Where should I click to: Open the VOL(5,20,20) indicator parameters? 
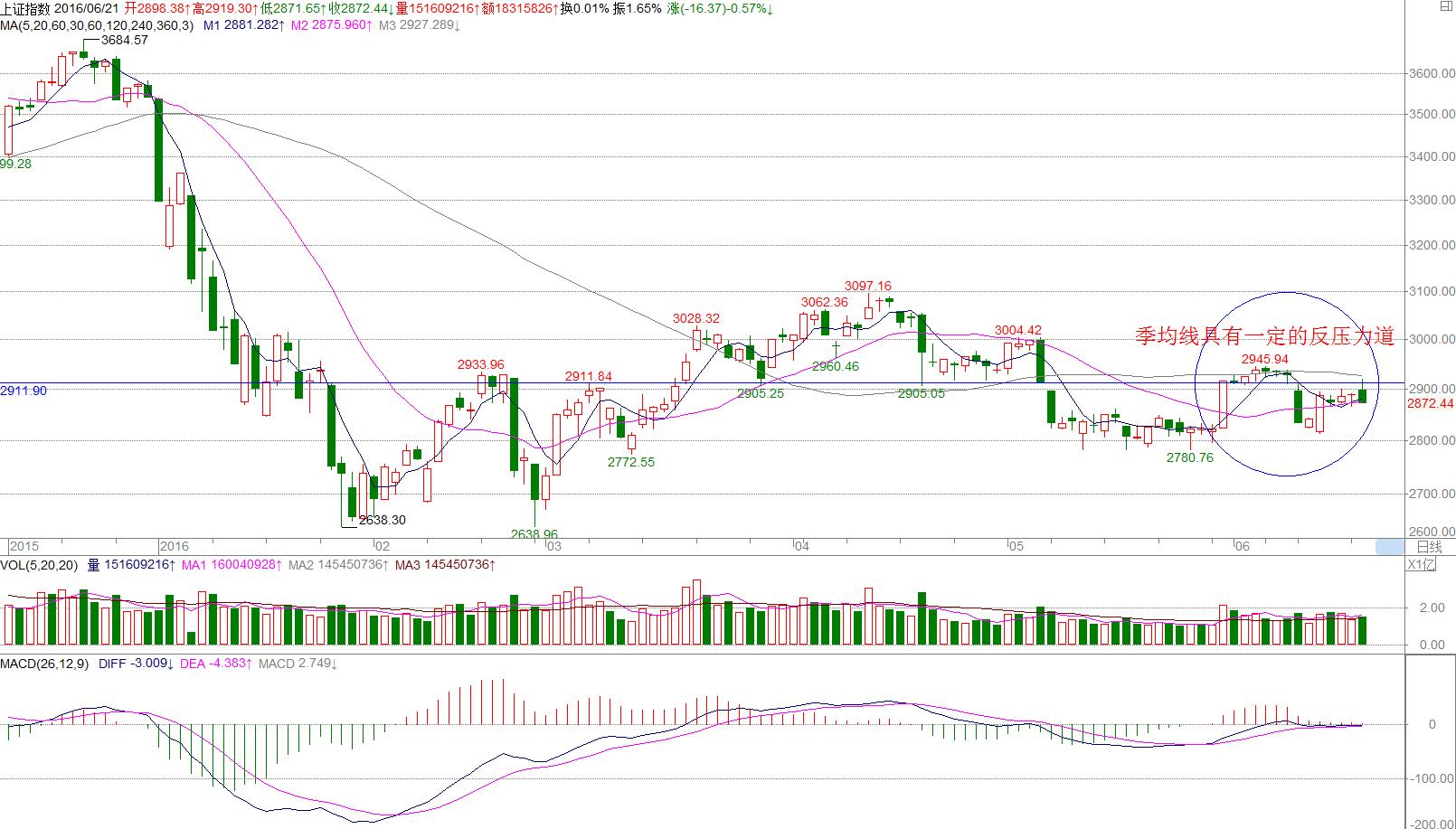coord(41,565)
